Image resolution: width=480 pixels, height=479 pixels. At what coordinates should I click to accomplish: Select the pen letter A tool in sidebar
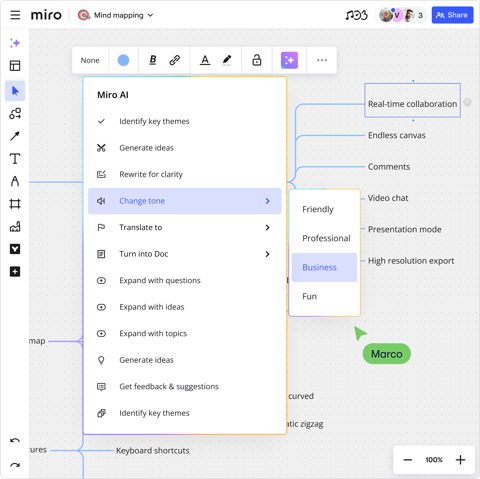point(15,181)
